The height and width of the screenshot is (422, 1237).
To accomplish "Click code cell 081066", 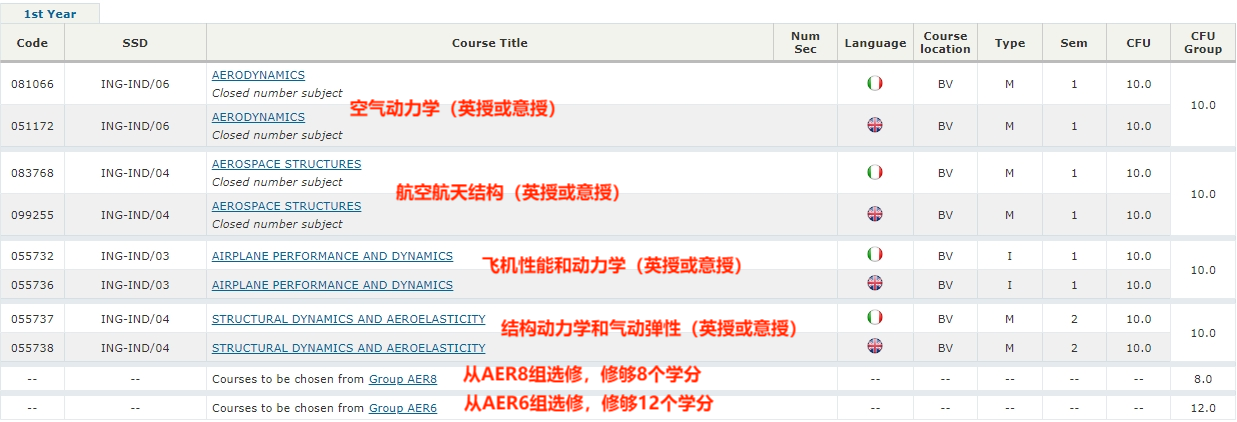I will click(x=32, y=84).
